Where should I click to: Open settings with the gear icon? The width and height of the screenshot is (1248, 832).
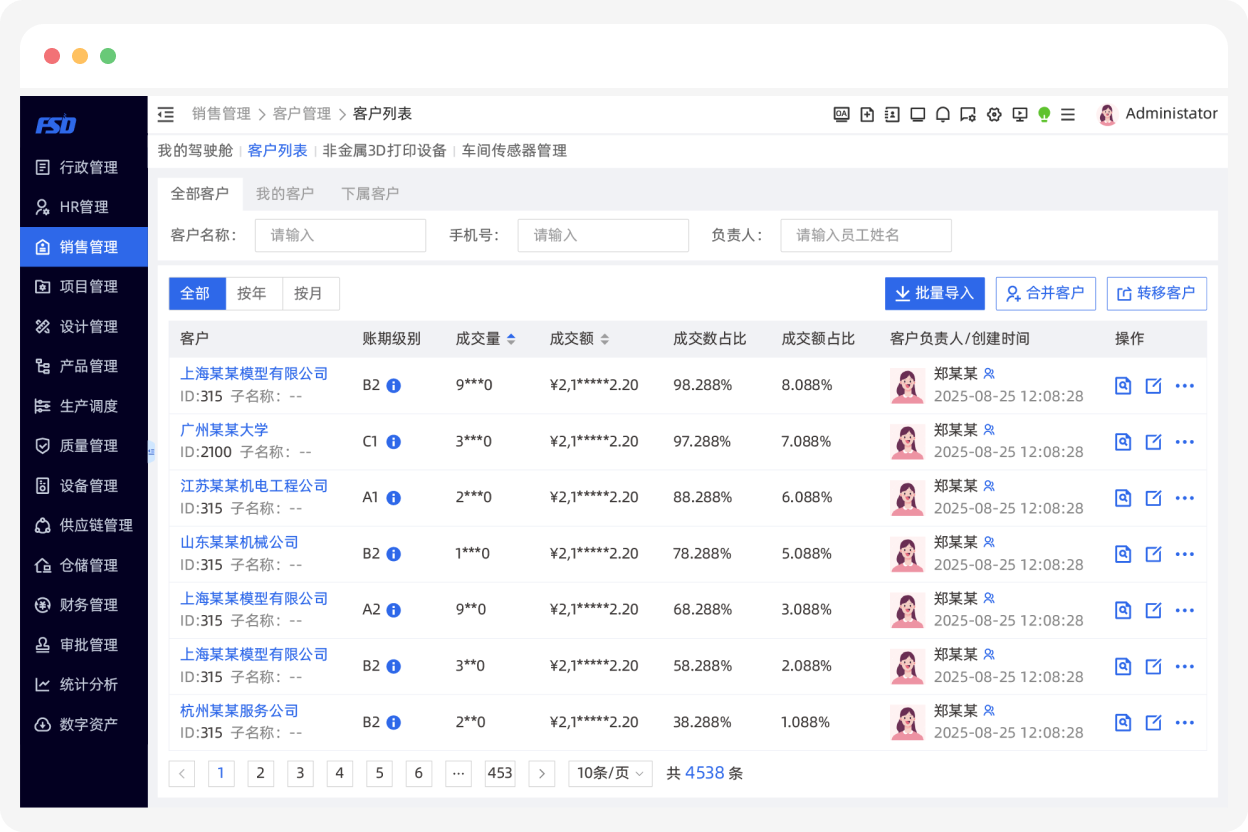coord(993,114)
